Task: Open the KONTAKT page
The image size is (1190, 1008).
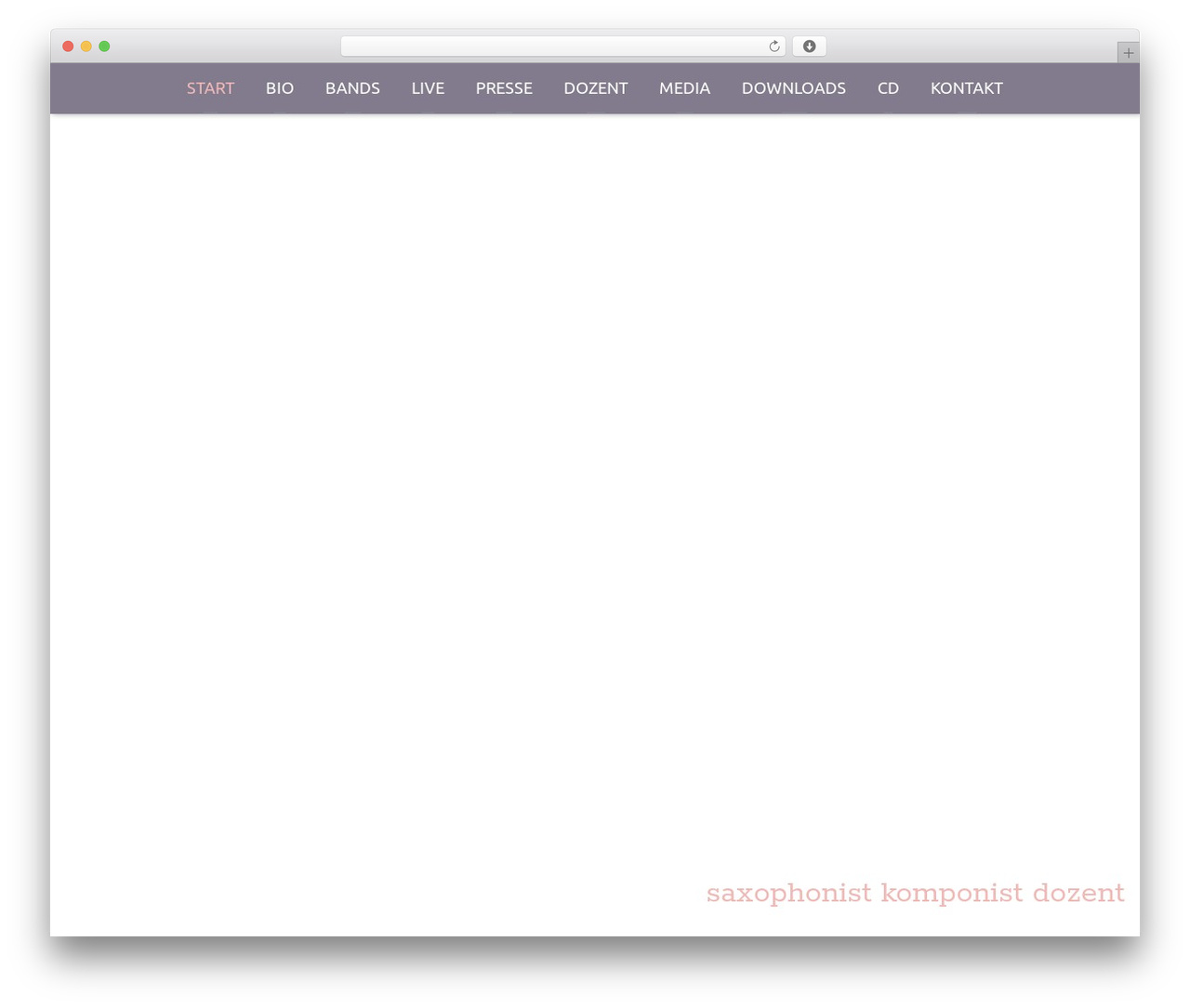Action: coord(967,88)
